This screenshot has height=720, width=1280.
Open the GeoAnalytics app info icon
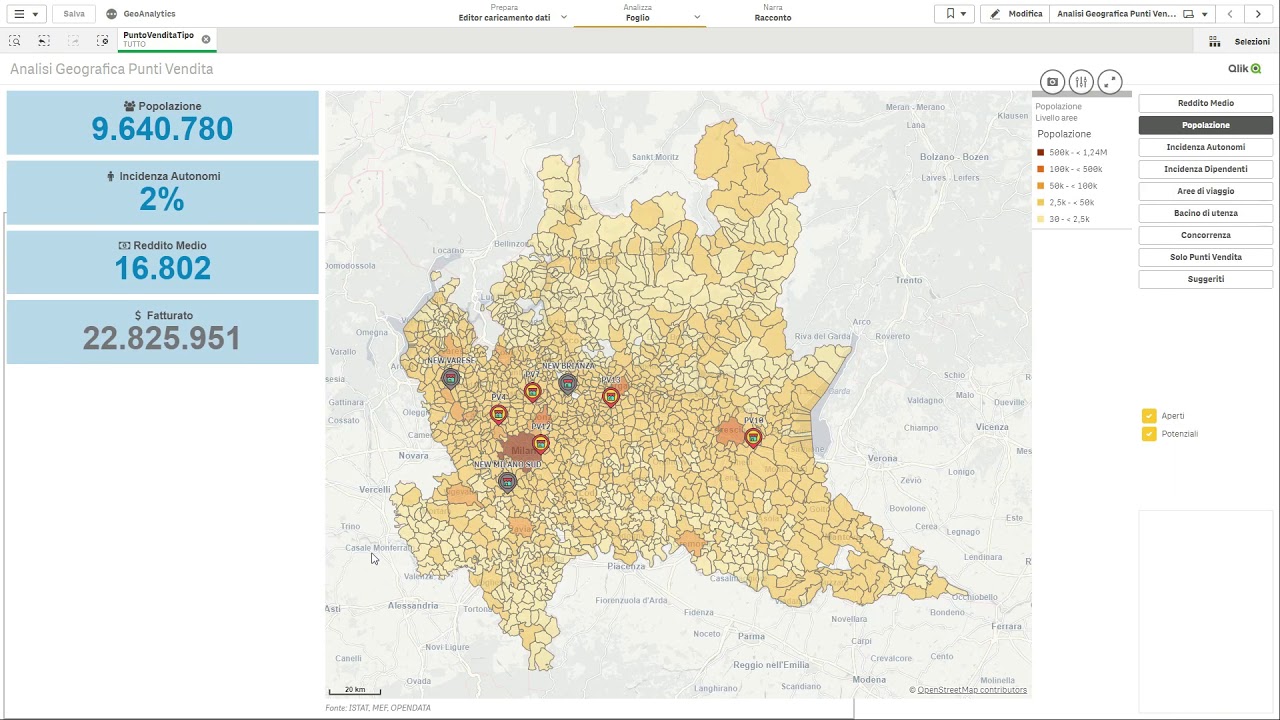tap(111, 14)
